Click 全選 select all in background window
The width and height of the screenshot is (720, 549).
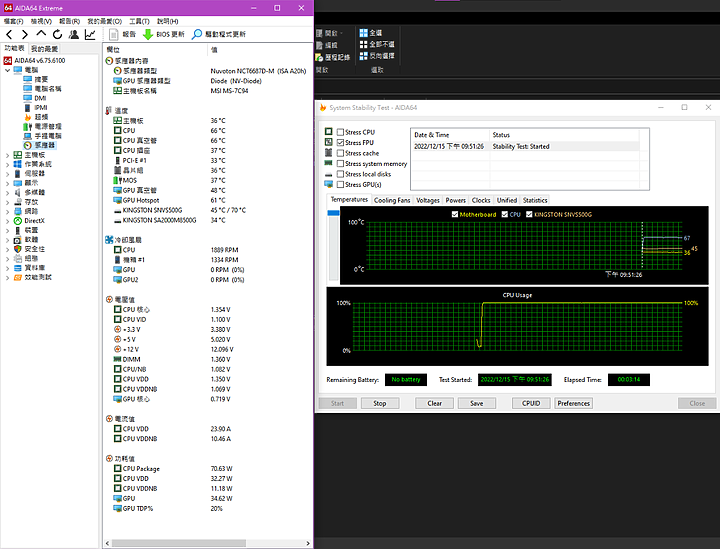[371, 33]
